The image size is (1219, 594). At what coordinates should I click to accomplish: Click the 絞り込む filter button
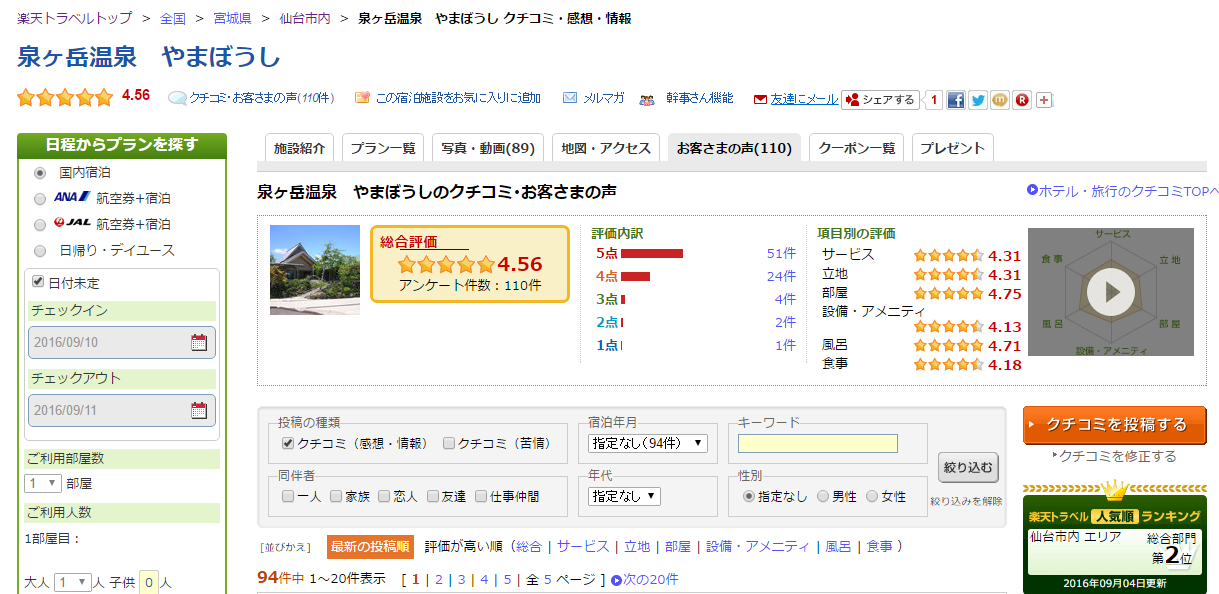coord(967,467)
